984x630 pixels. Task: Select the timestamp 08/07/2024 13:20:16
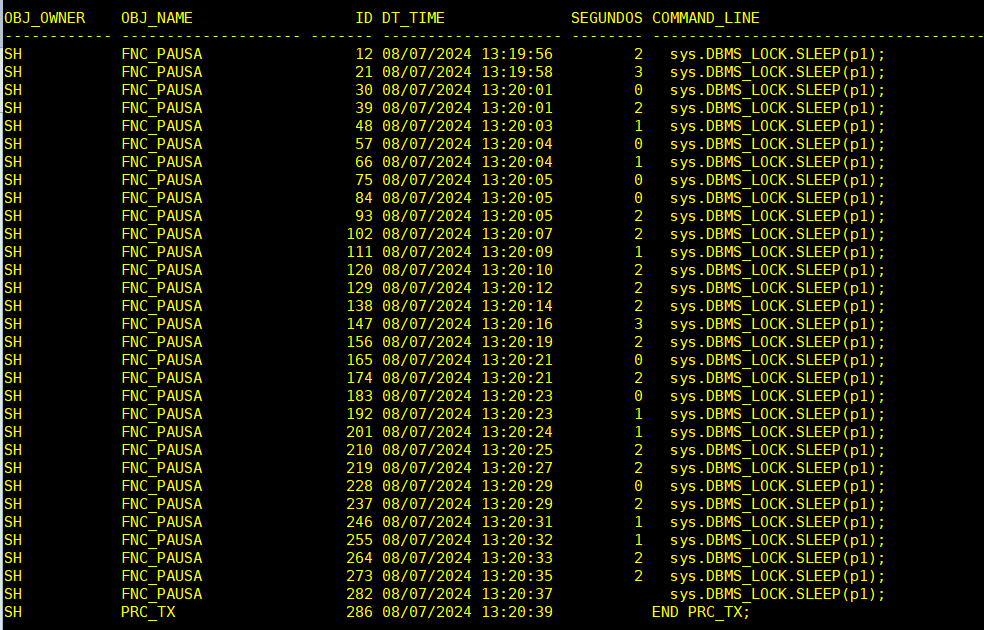(x=467, y=324)
